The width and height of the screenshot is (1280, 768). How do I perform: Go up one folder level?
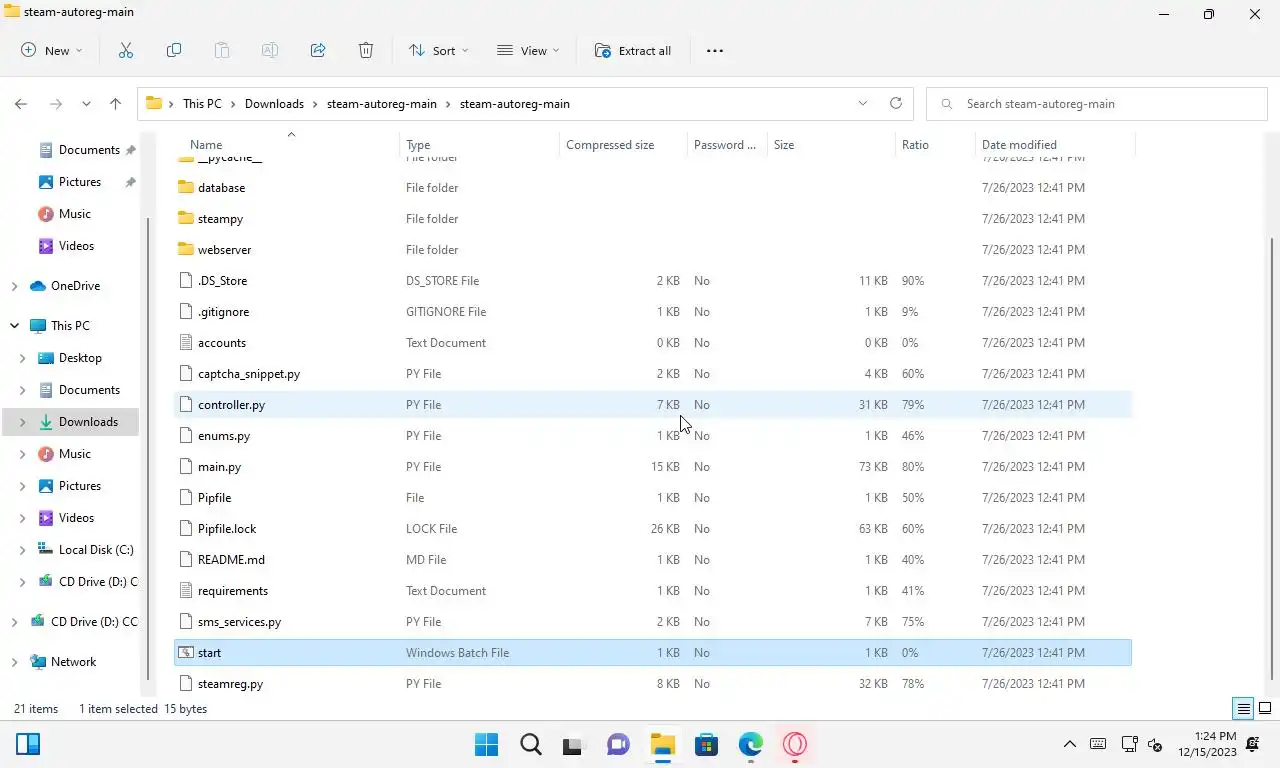115,104
